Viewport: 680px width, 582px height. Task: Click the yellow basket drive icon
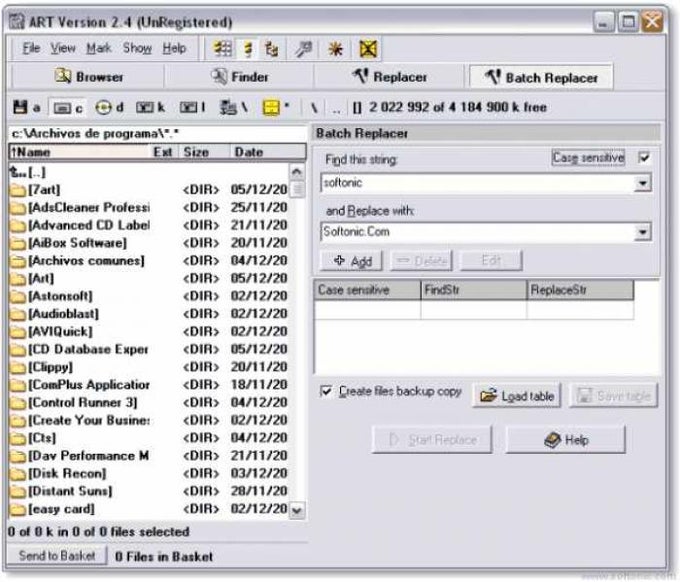click(x=275, y=107)
